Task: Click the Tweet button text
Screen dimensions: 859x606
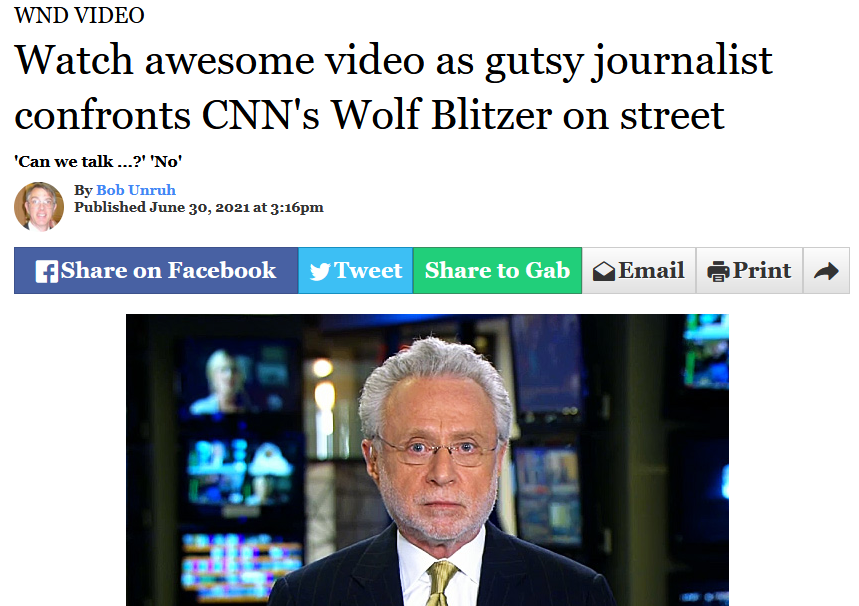Action: (368, 271)
